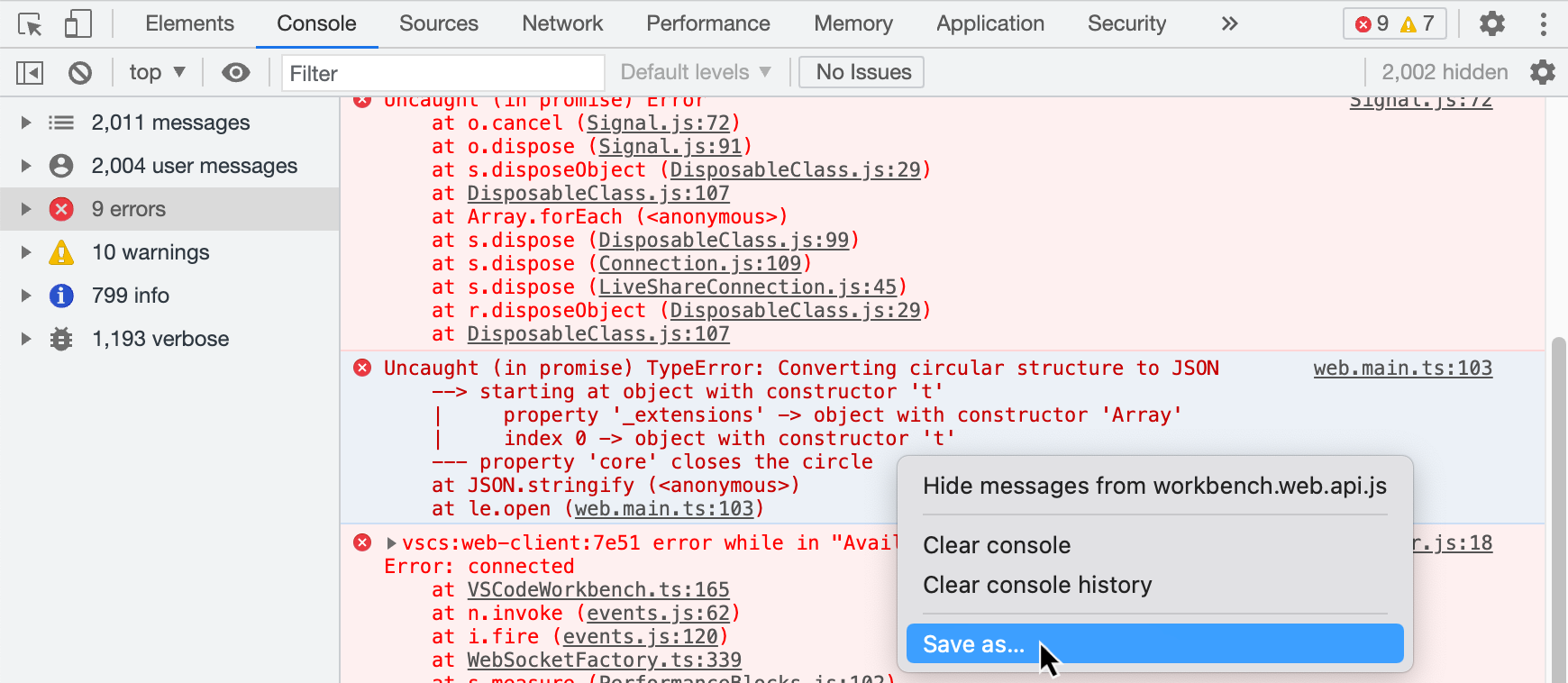Open console settings gear beside hidden count
The width and height of the screenshot is (1568, 683).
(x=1542, y=72)
